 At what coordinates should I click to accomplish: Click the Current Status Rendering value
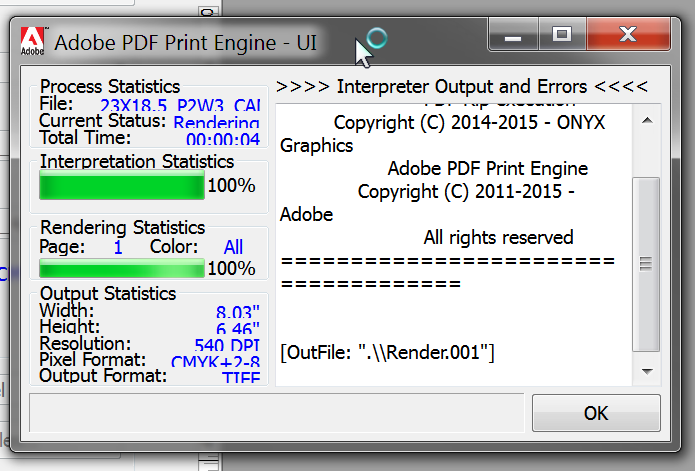216,122
